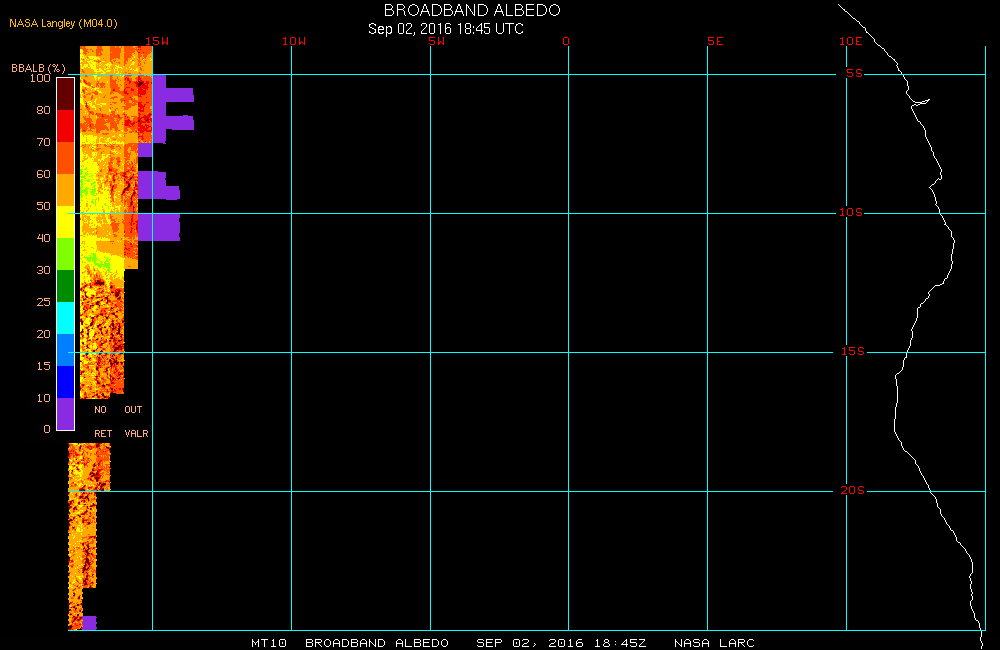Click 'MT10' in the footer caption
This screenshot has width=1000, height=650.
click(268, 643)
